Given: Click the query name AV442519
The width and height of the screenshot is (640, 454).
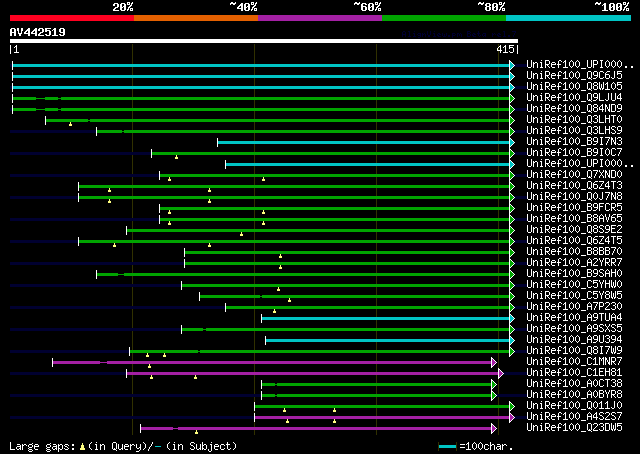Looking at the screenshot, I should [38, 32].
